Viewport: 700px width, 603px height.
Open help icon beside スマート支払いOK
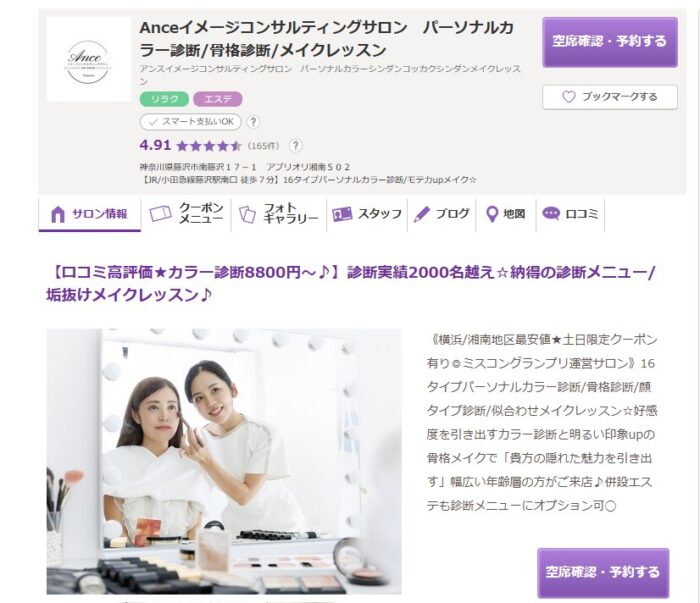coord(253,122)
